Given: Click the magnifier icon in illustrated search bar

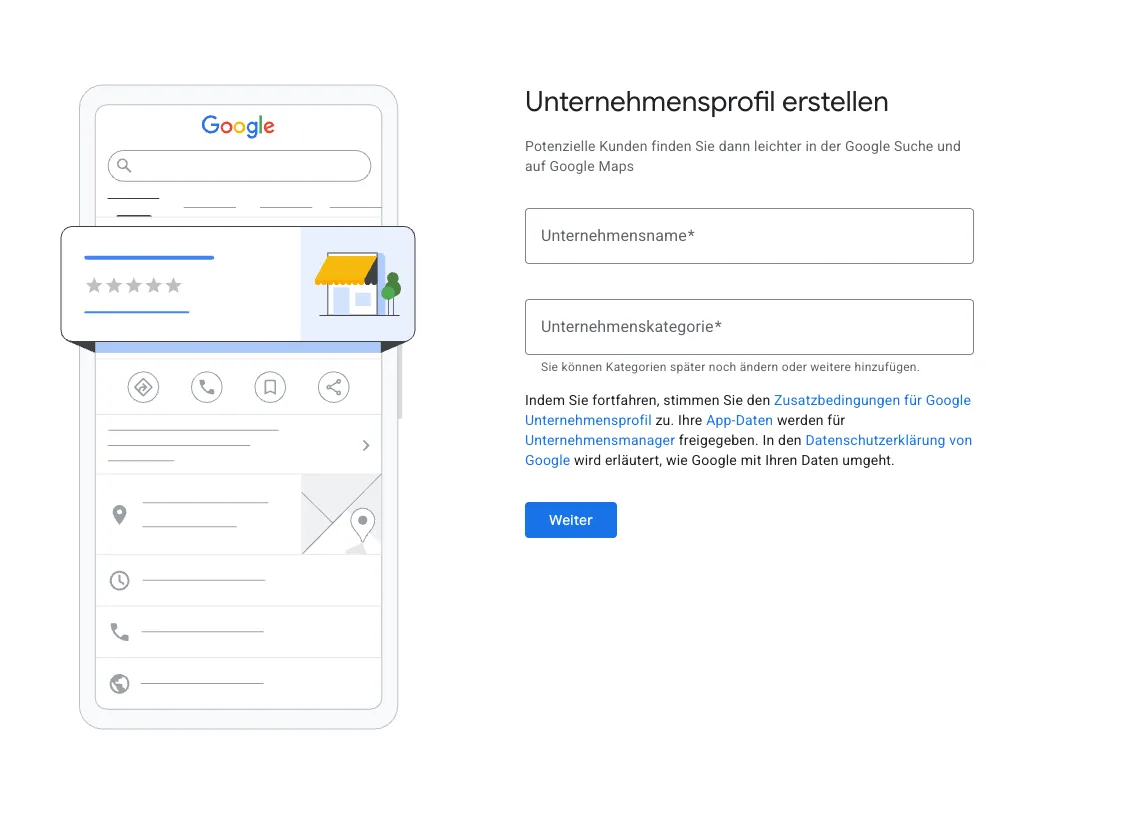Looking at the screenshot, I should [124, 166].
